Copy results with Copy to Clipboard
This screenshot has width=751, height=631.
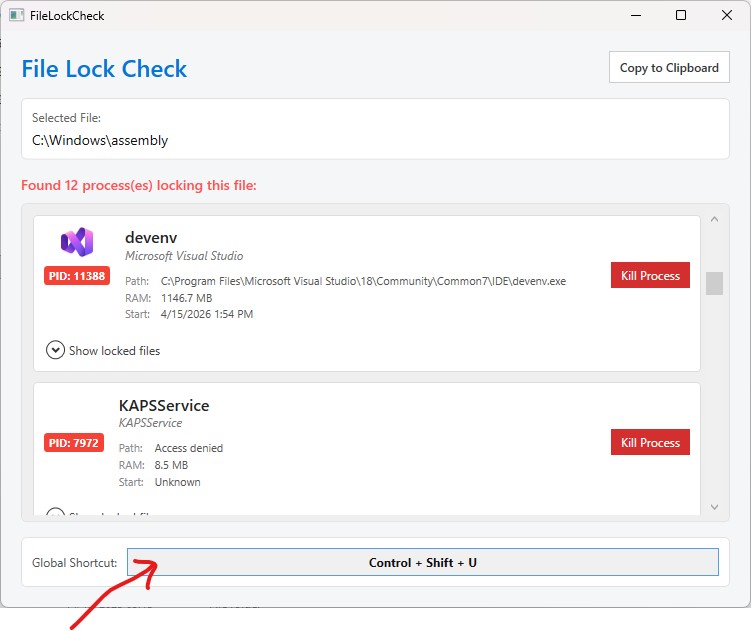coord(669,68)
